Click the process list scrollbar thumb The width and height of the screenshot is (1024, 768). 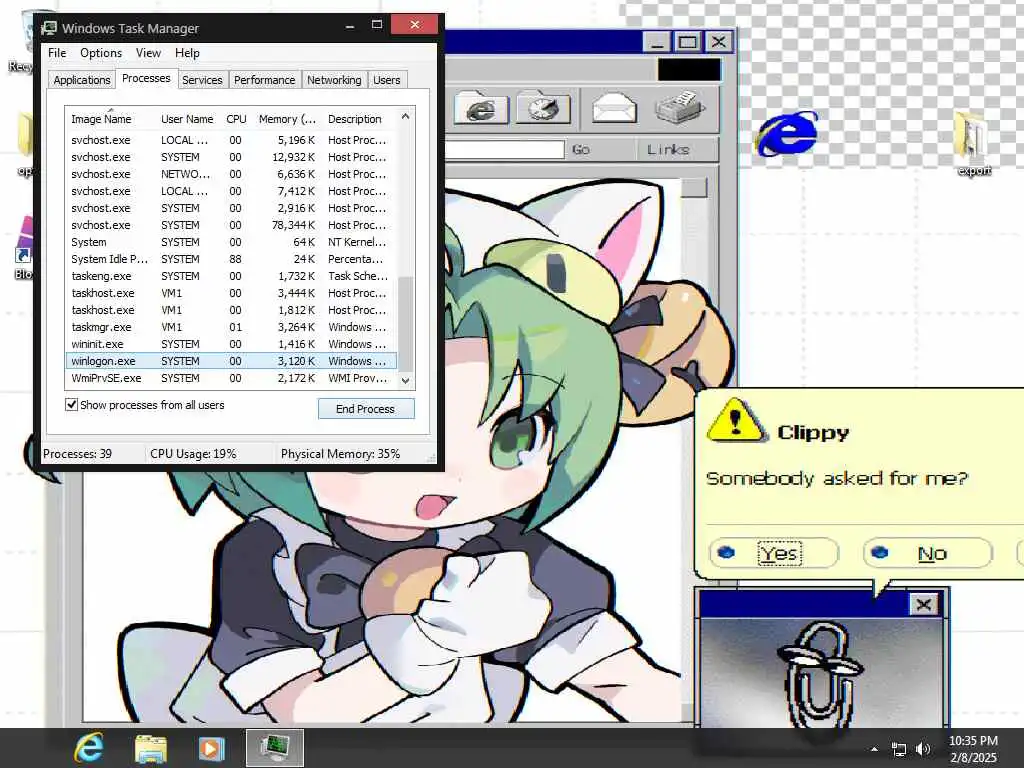[x=406, y=323]
